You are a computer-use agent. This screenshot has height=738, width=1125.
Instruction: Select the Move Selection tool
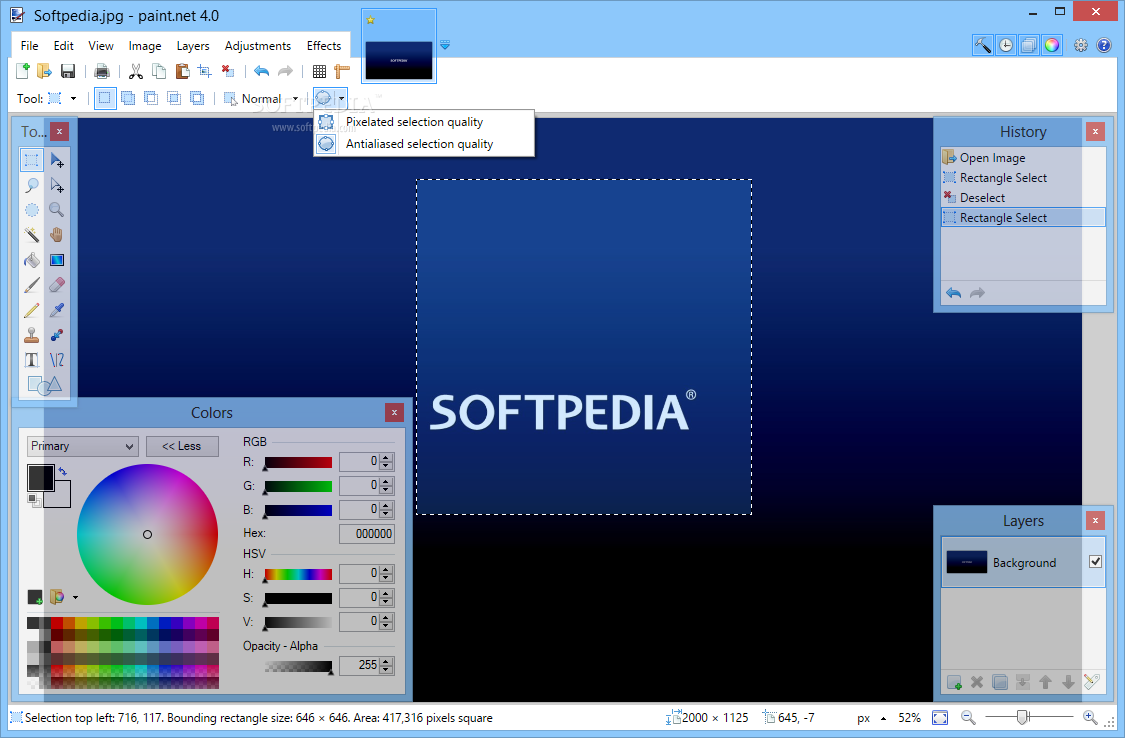57,185
